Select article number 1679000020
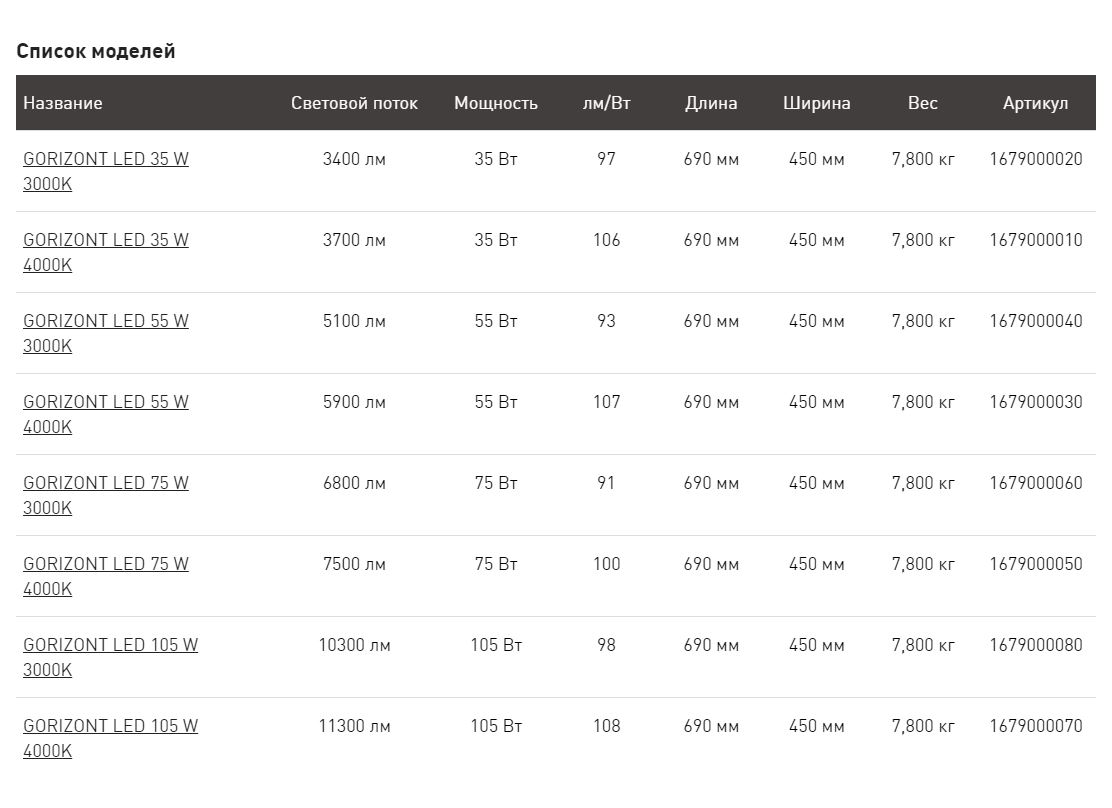This screenshot has height=808, width=1112. click(x=1035, y=158)
